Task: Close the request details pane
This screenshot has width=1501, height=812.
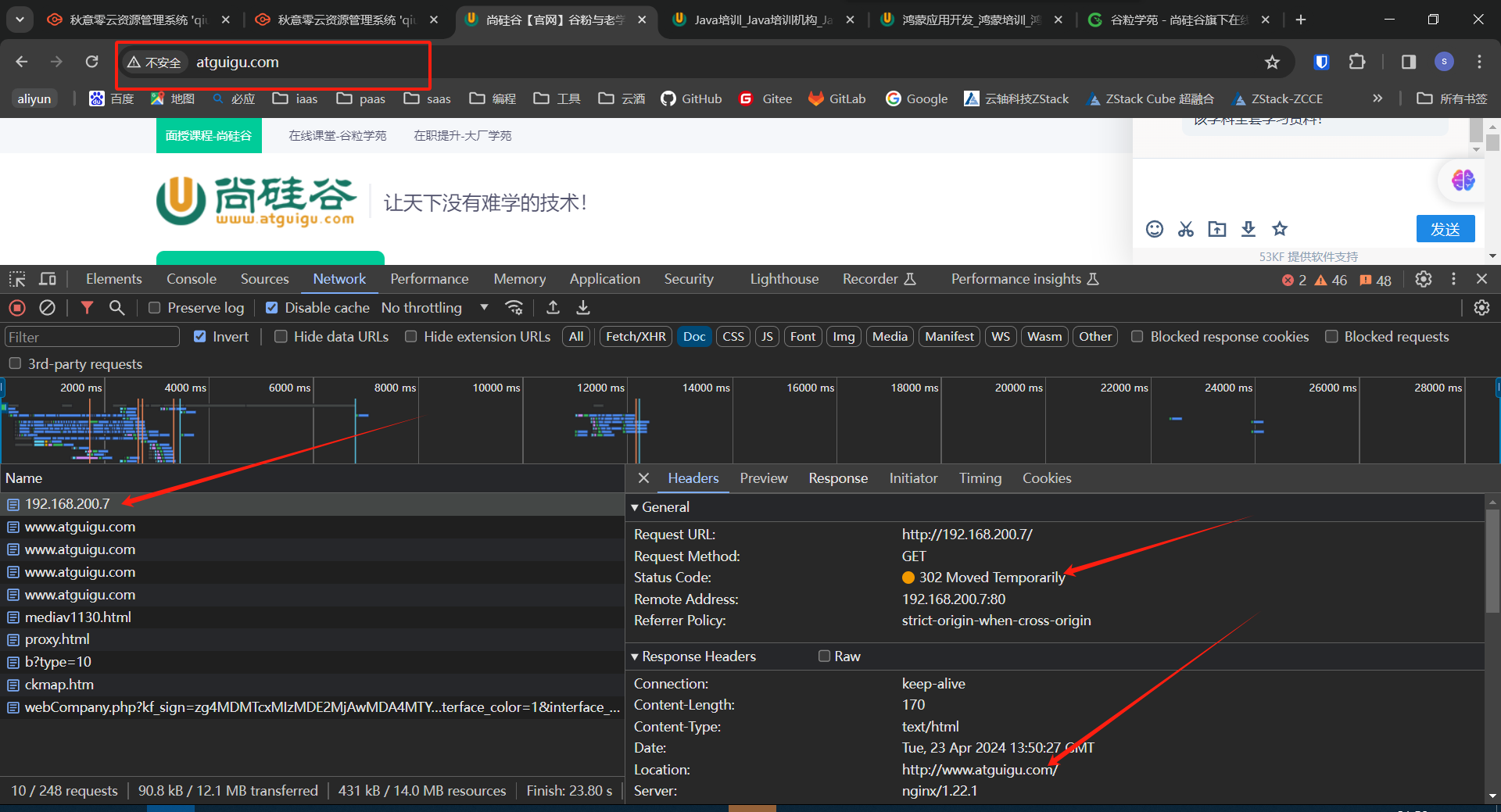Action: point(643,478)
